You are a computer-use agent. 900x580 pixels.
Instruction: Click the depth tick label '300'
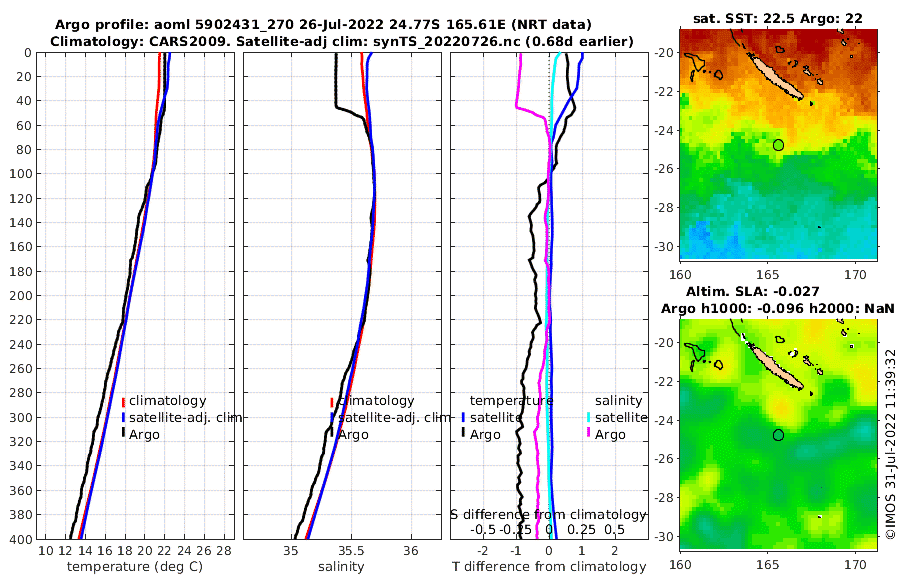pos(21,417)
